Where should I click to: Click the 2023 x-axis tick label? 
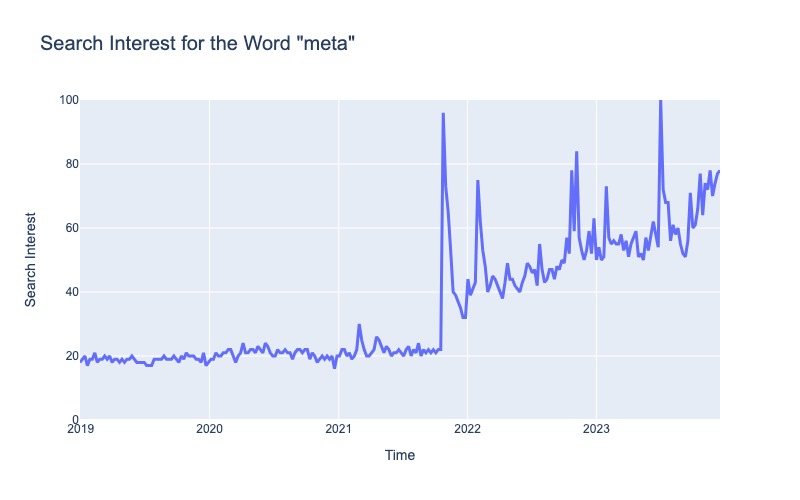pyautogui.click(x=596, y=429)
